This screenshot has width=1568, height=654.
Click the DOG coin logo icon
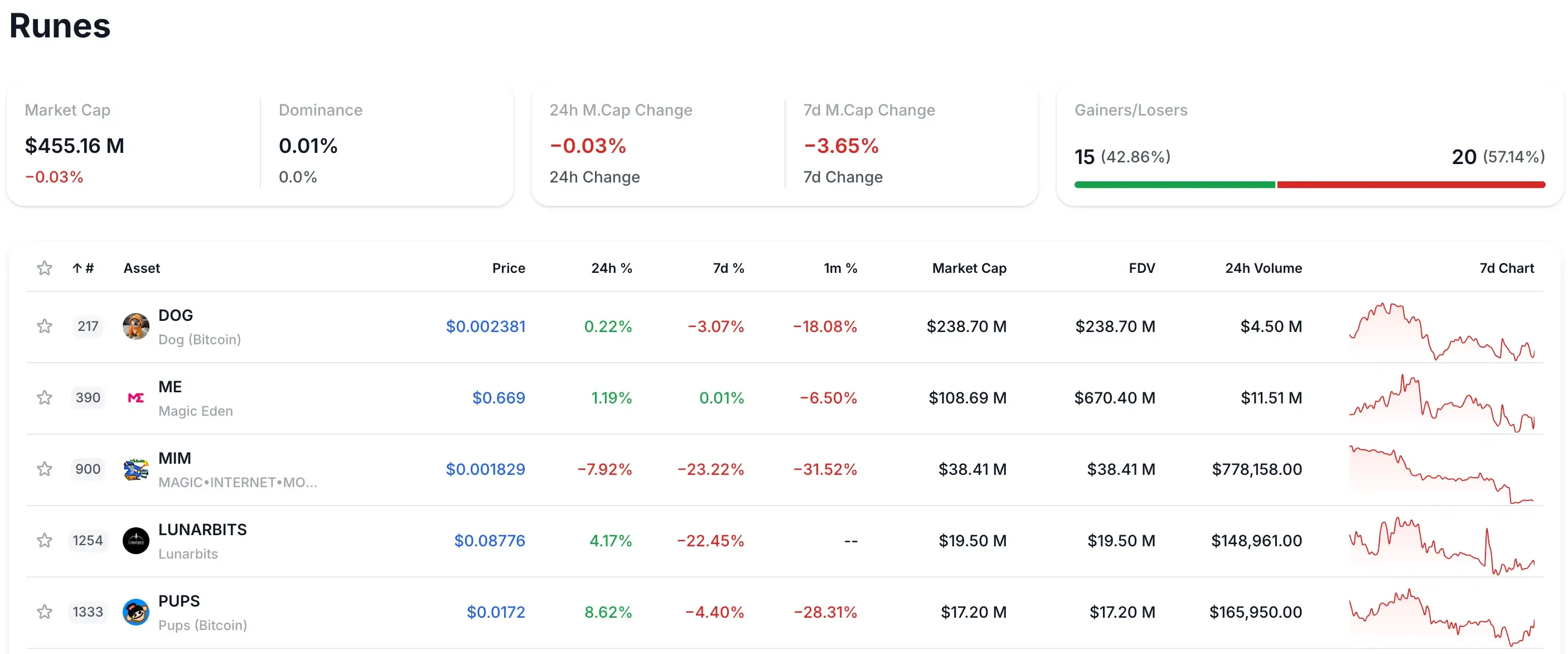[135, 326]
